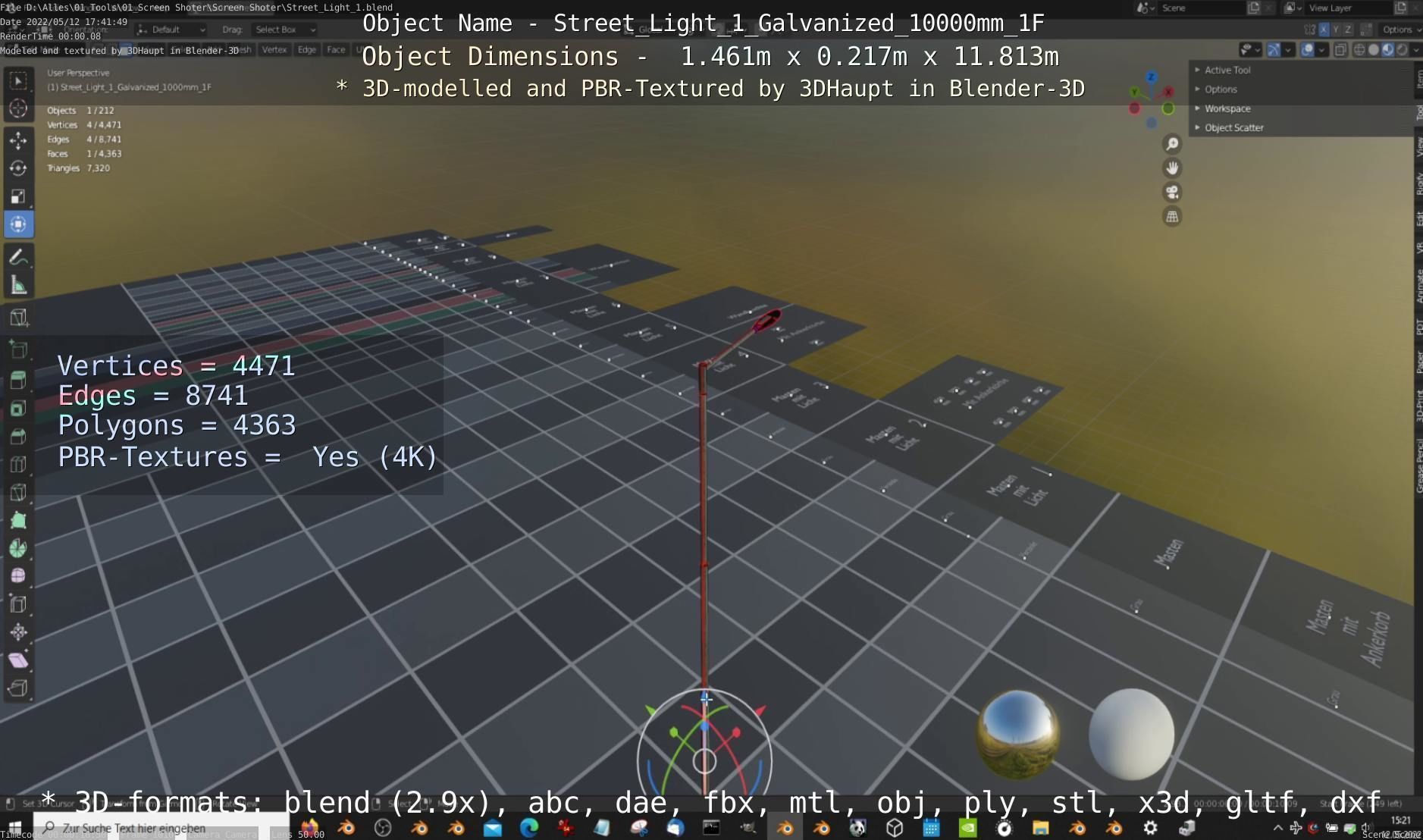The height and width of the screenshot is (840, 1423).
Task: Switch to material preview shading
Action: click(1387, 50)
